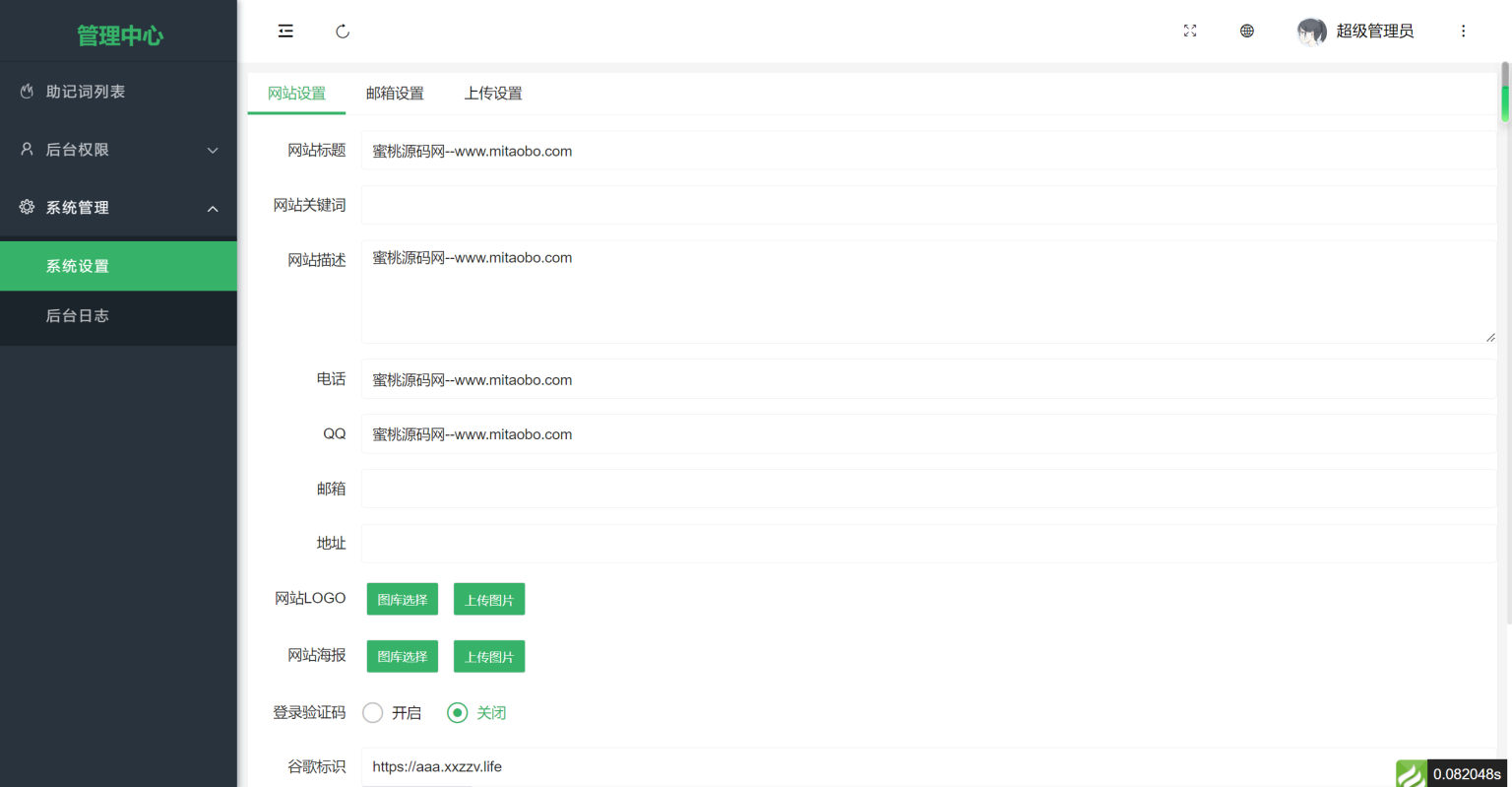Open the 上传设置 tab
Screen dimensions: 1512x787
[x=493, y=93]
